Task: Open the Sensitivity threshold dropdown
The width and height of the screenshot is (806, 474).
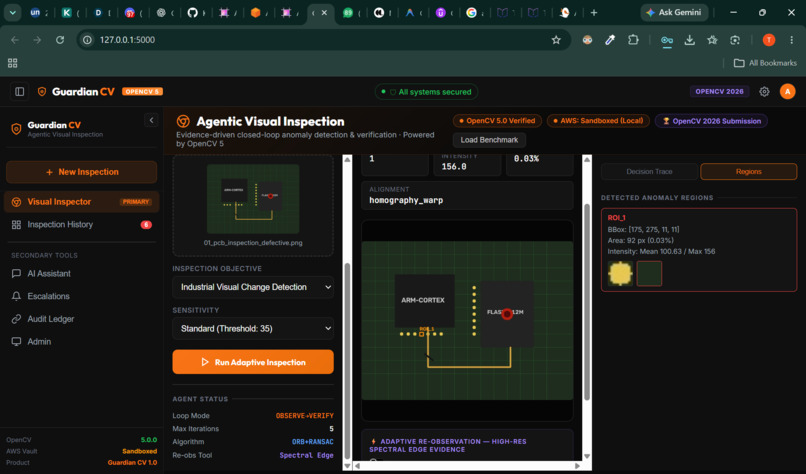Action: coord(253,329)
